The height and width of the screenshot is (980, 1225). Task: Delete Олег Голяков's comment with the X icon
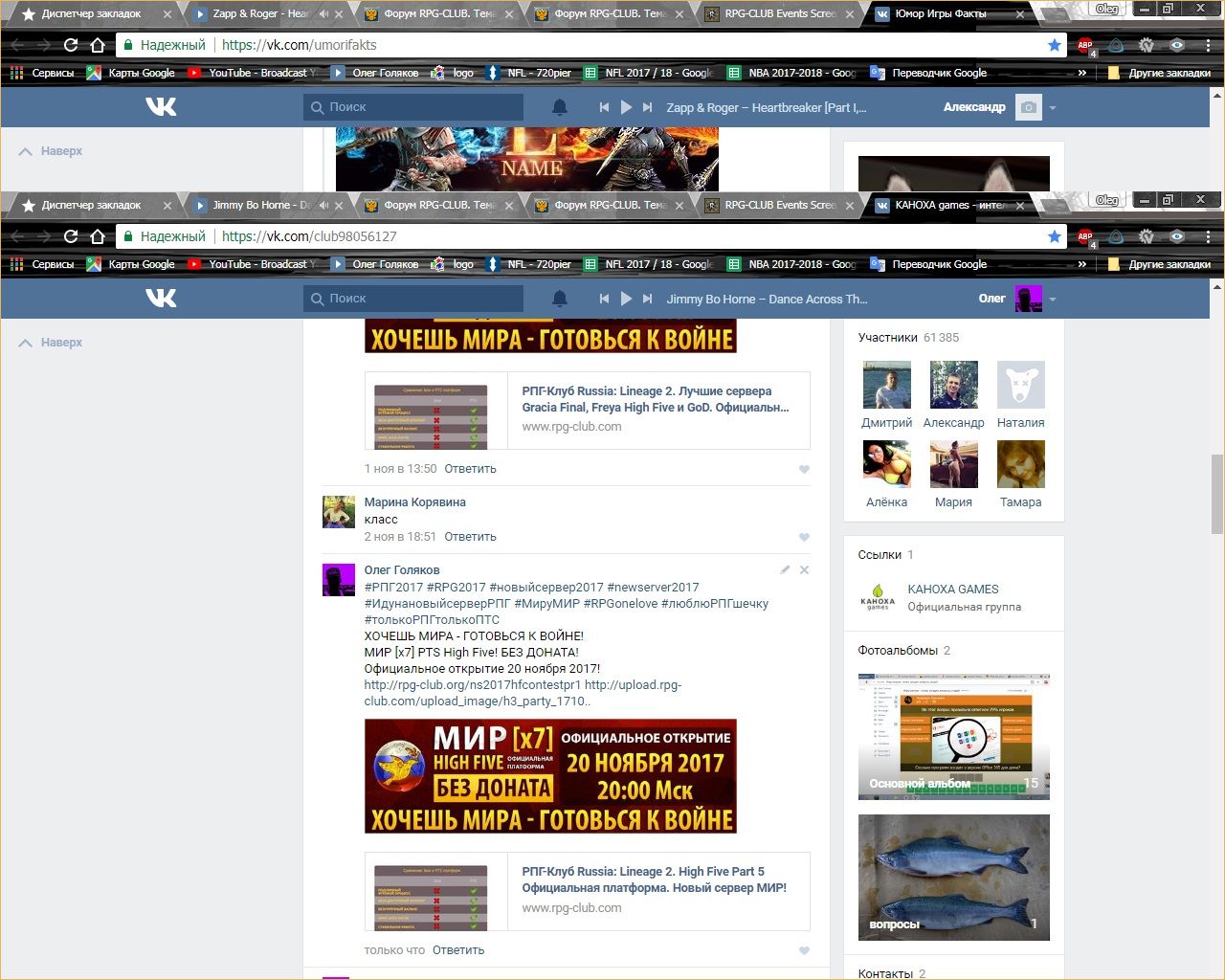[x=804, y=569]
